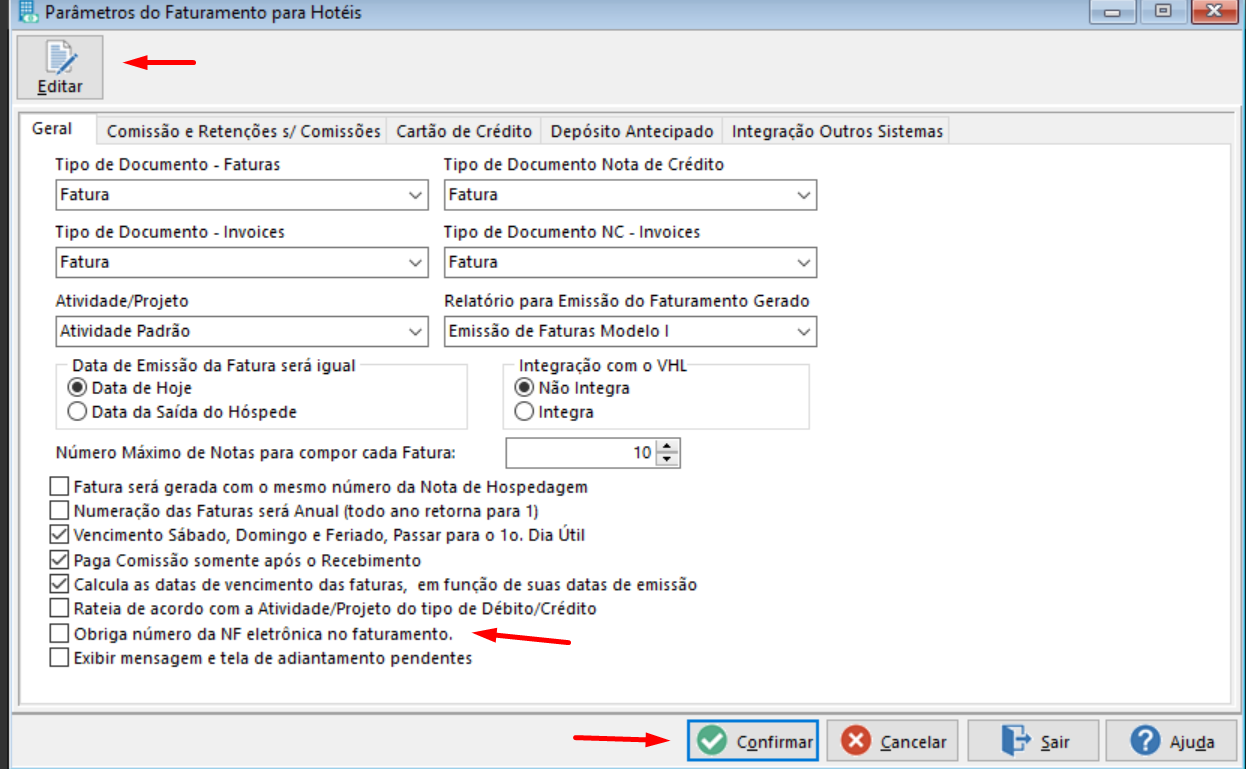Check Numeração das Faturas será Anual
The height and width of the screenshot is (769, 1246).
point(59,512)
